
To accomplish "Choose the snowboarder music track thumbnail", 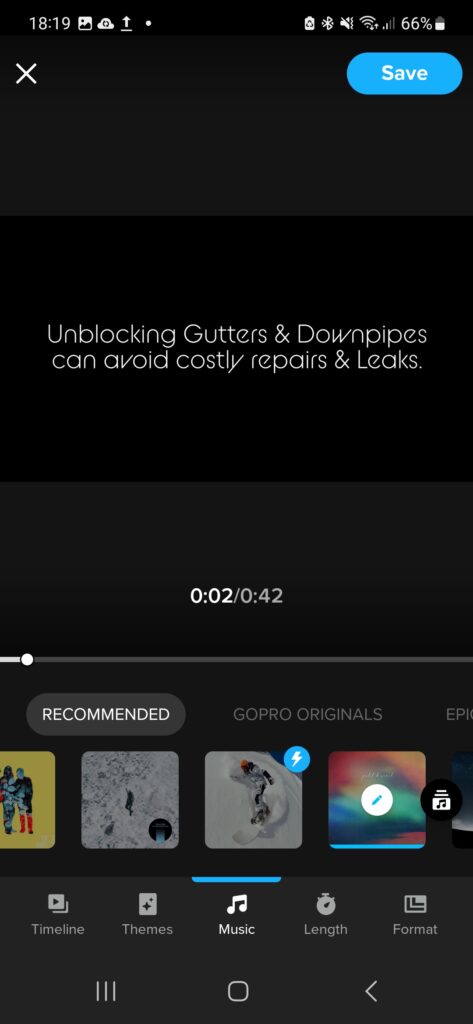I will pos(253,800).
